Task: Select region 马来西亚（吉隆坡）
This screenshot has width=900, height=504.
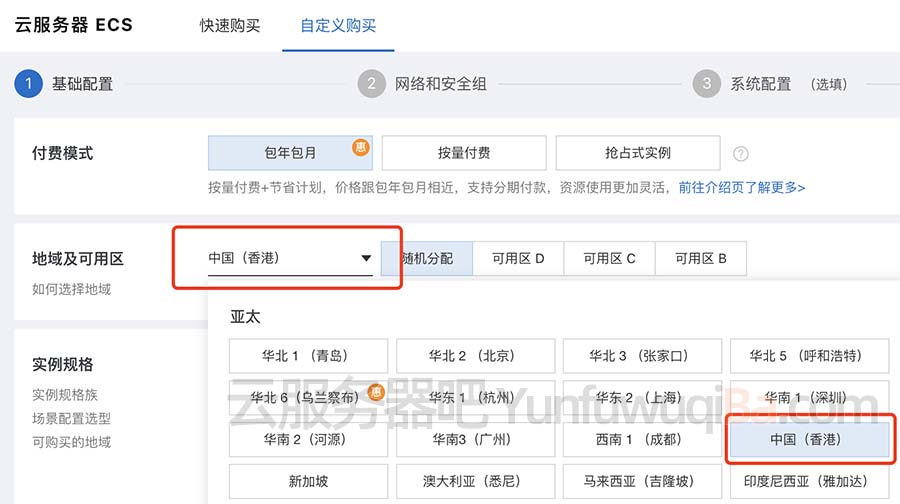Action: coord(642,481)
